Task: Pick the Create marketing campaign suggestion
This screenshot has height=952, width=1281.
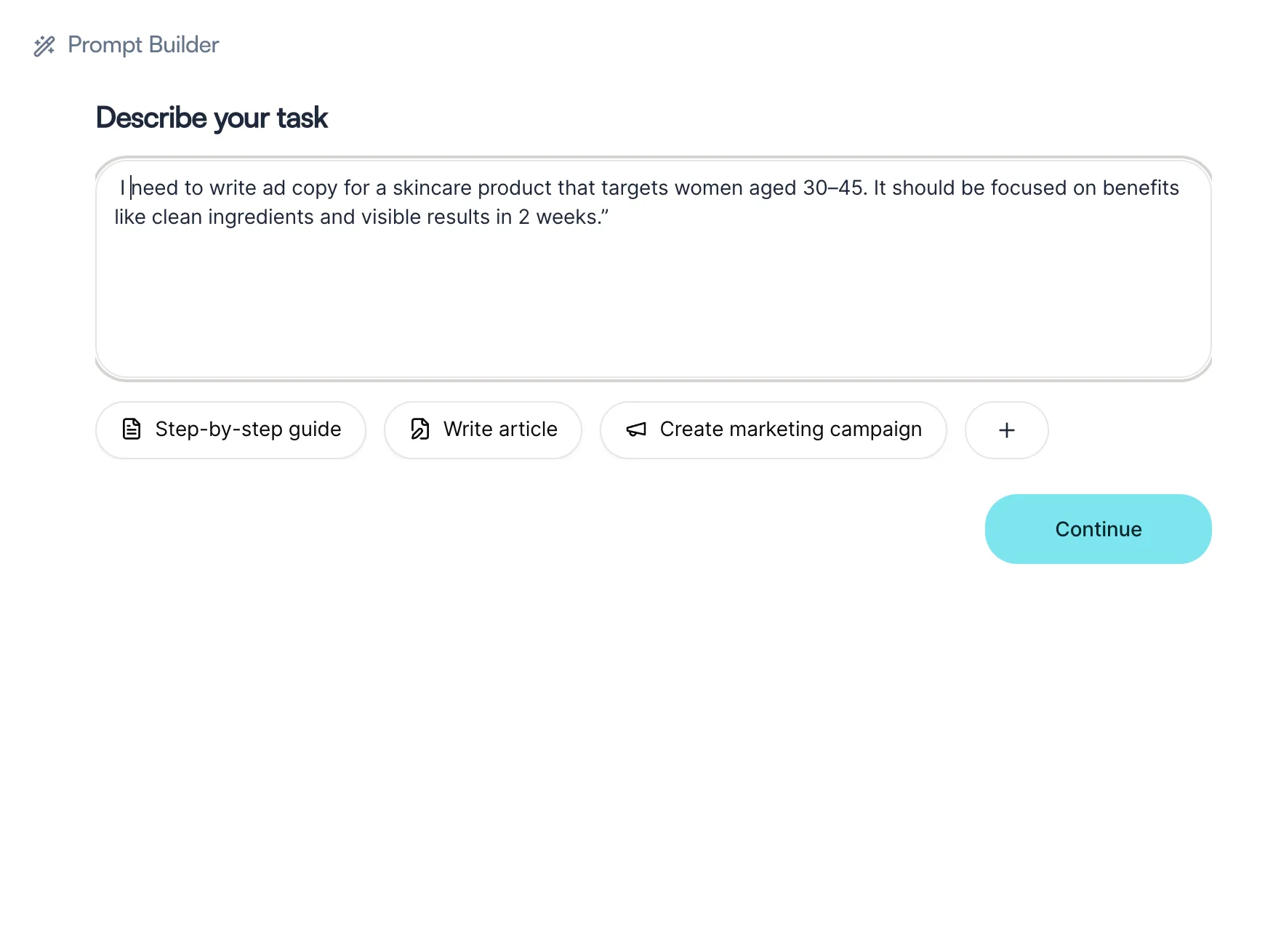Action: pos(774,430)
